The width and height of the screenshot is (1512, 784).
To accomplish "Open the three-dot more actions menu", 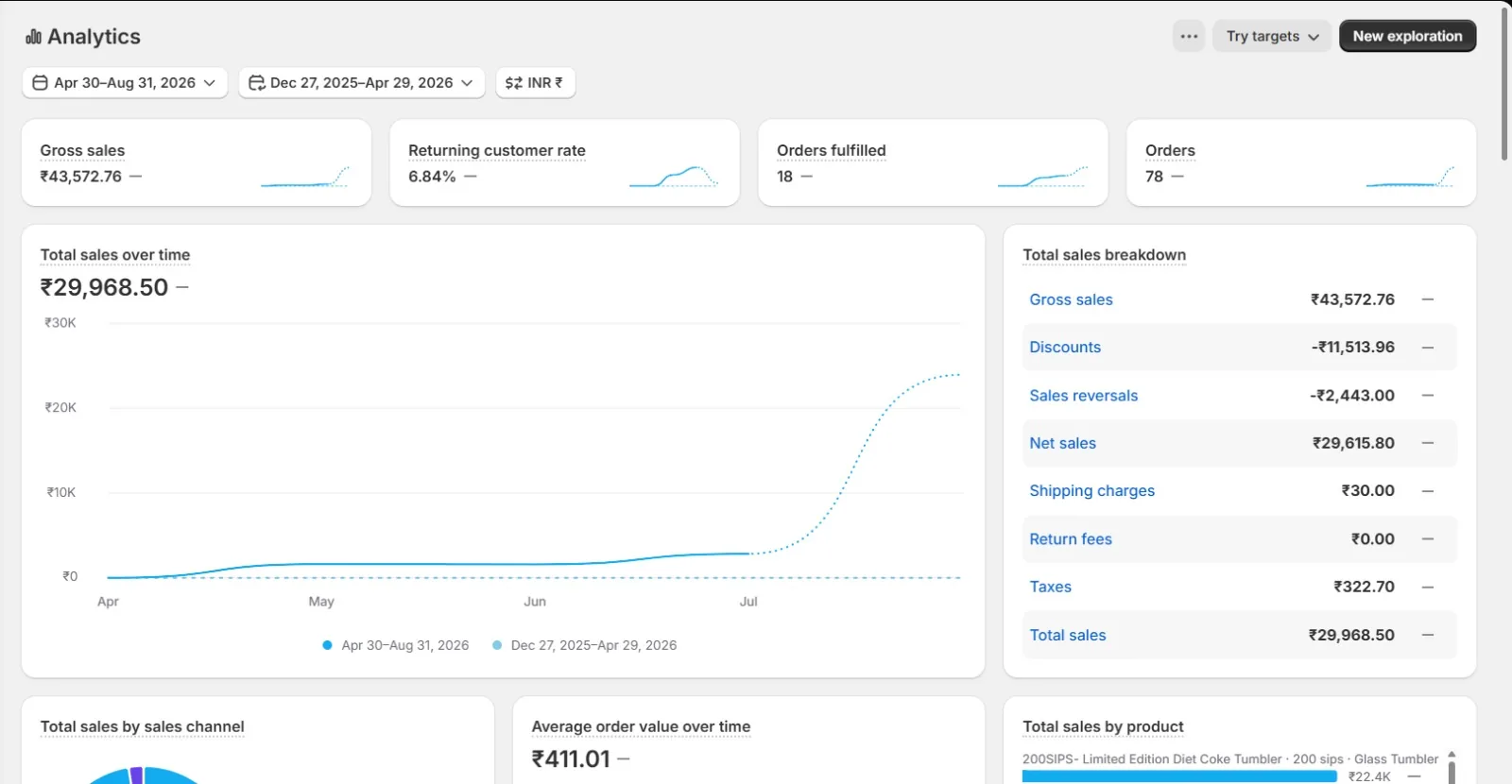I will 1189,36.
